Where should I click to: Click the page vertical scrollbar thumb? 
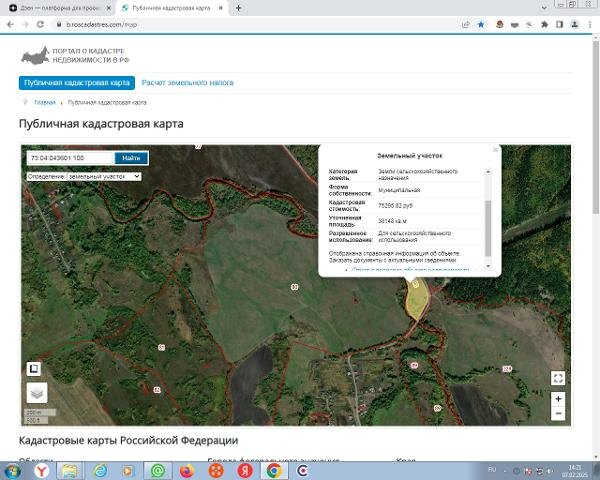pyautogui.click(x=596, y=127)
